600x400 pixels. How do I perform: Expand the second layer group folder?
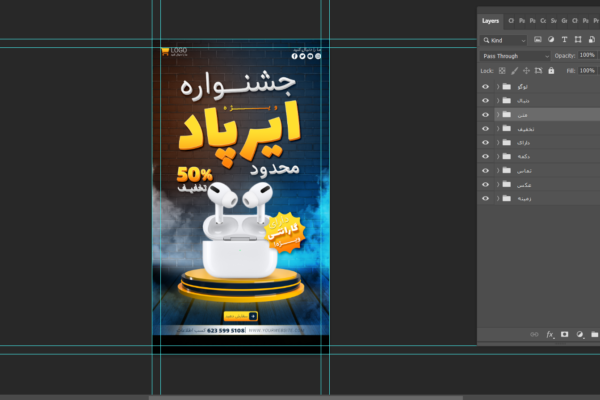pos(497,101)
